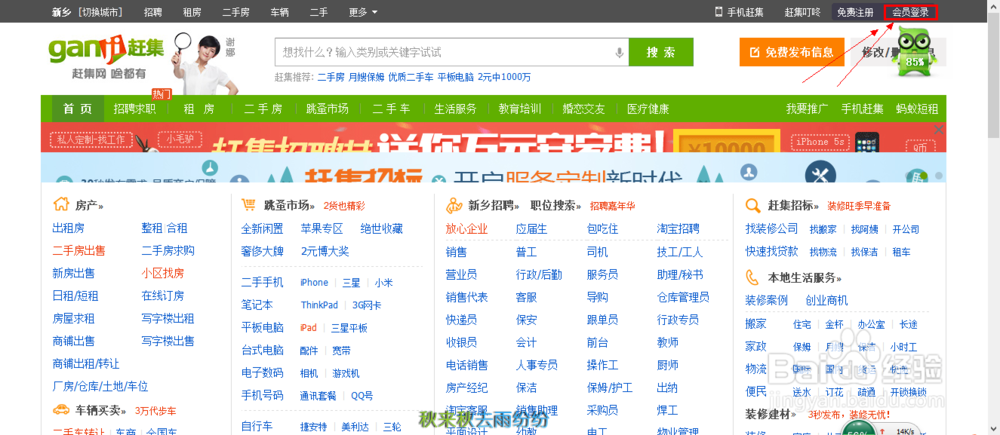The height and width of the screenshot is (435, 1000).
Task: Click the 2货也精彩 promo link
Action: [x=344, y=206]
